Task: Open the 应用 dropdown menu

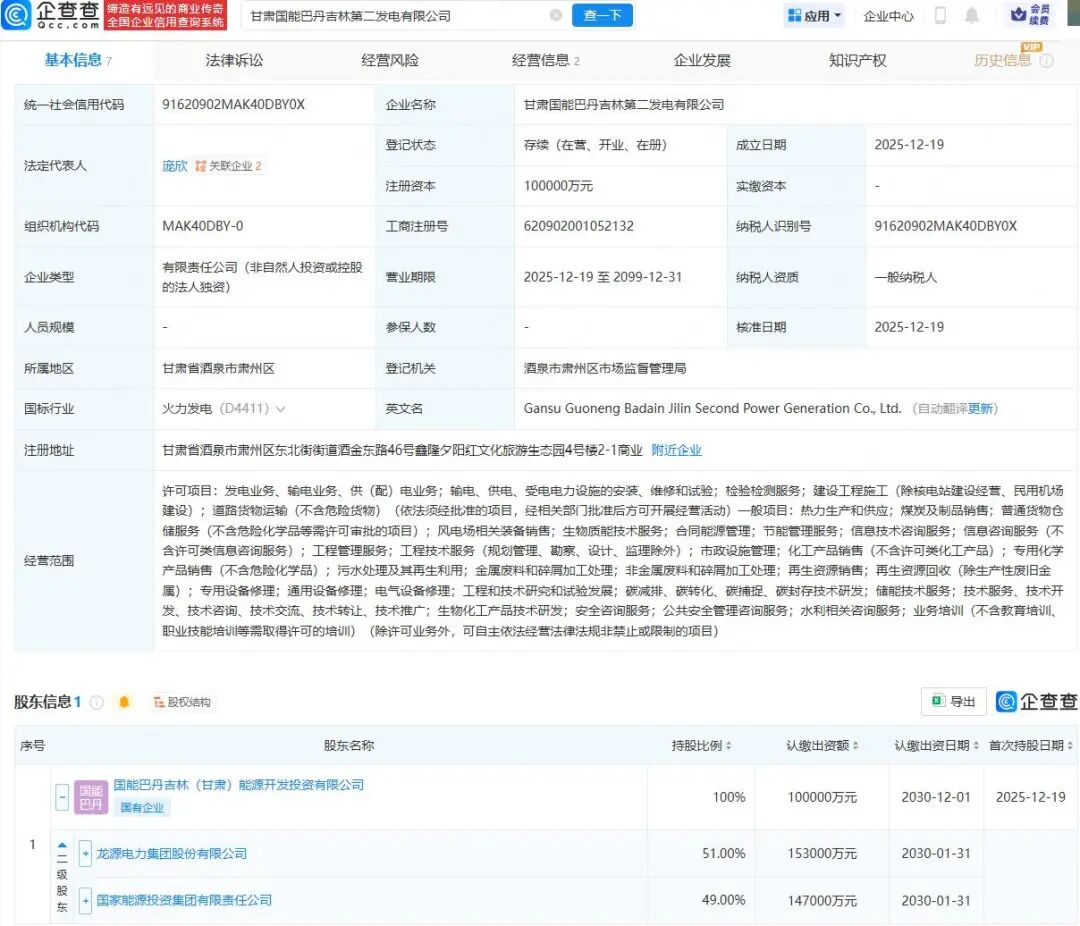Action: [x=815, y=16]
